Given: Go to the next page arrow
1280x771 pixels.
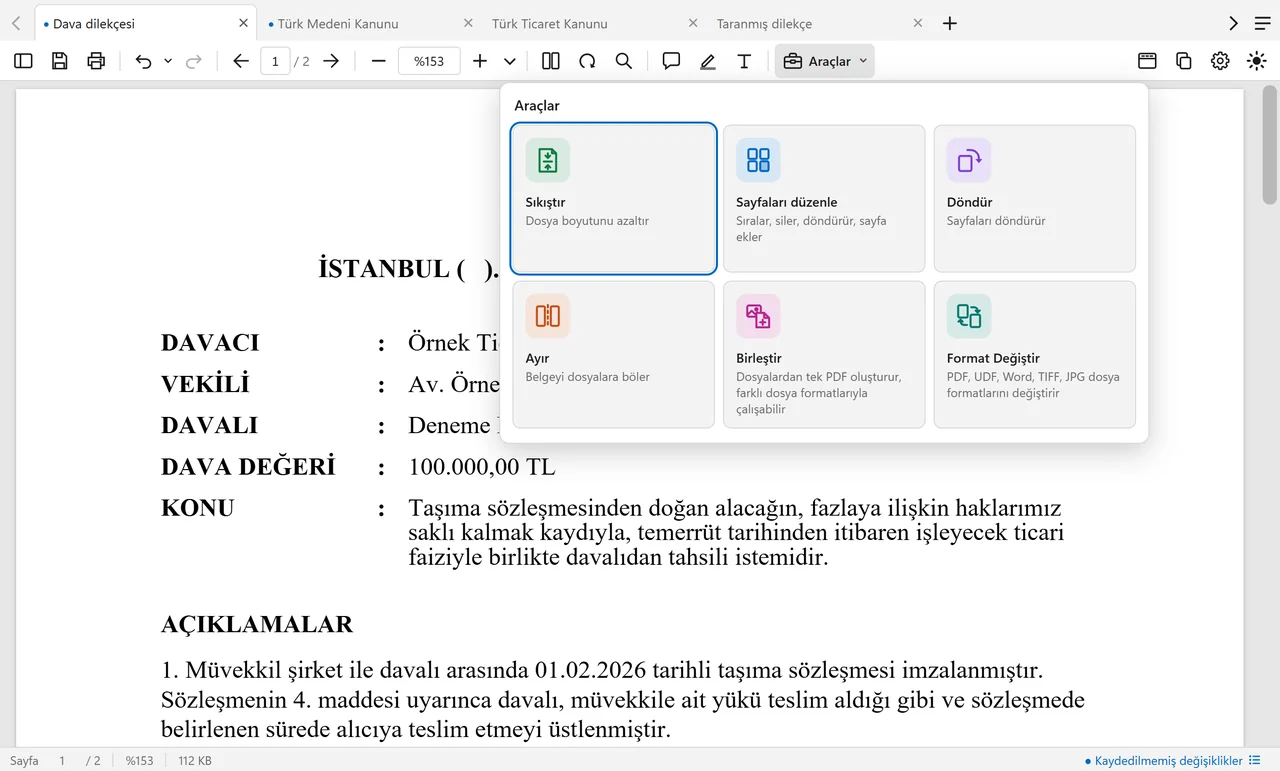Looking at the screenshot, I should [331, 61].
